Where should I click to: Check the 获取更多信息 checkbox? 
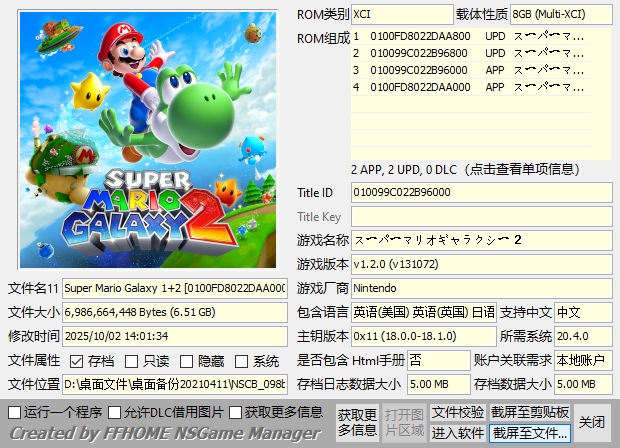point(236,412)
